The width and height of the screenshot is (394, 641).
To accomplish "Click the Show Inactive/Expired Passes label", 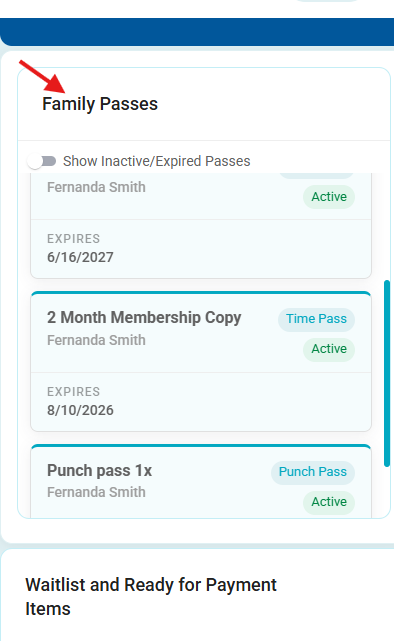I will [x=157, y=161].
